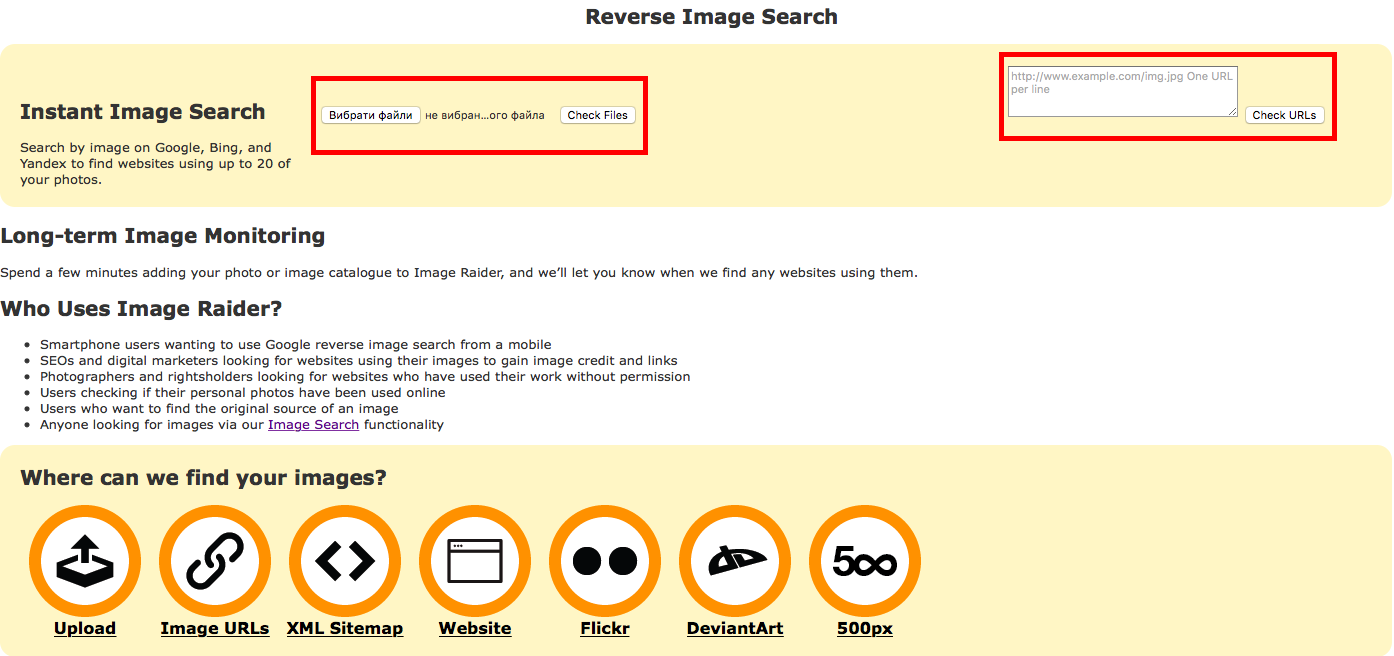Follow the Image URLs text link
This screenshot has width=1394, height=656.
[x=215, y=629]
